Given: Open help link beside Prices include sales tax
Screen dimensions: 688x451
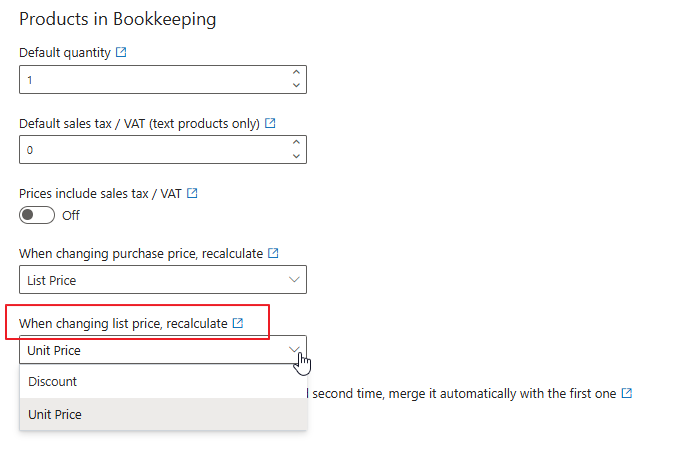Looking at the screenshot, I should (x=192, y=193).
